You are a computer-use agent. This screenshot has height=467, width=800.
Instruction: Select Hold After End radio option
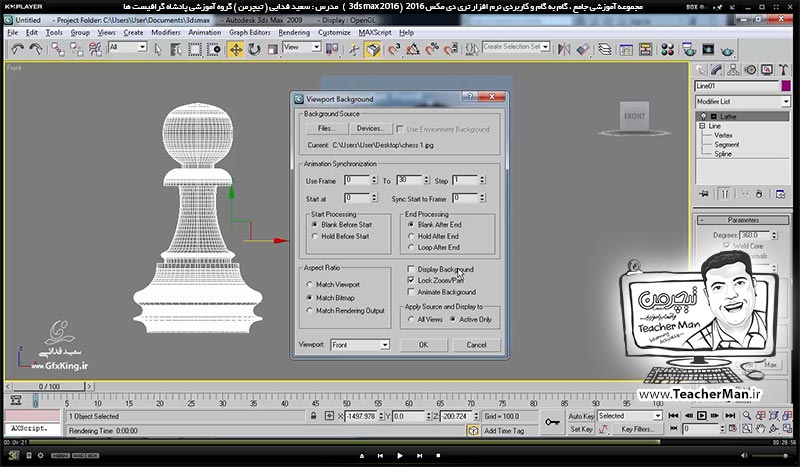click(x=411, y=236)
